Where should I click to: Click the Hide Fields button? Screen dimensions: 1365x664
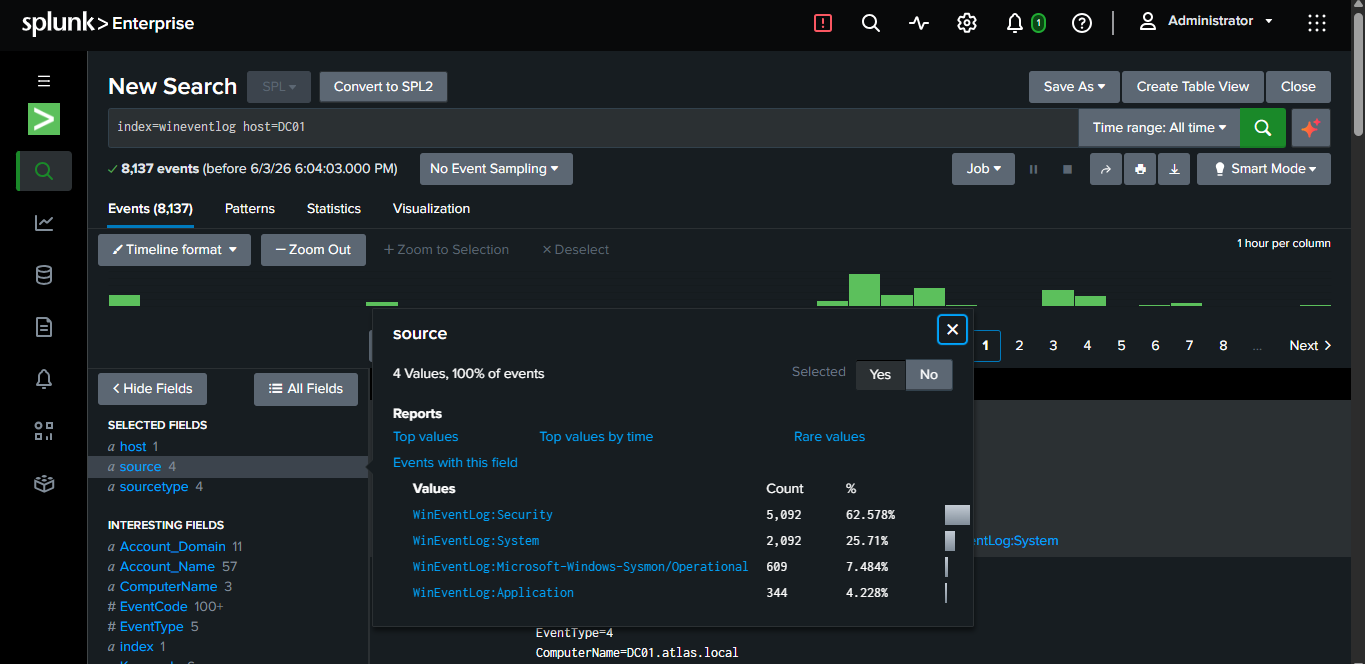[x=153, y=389]
